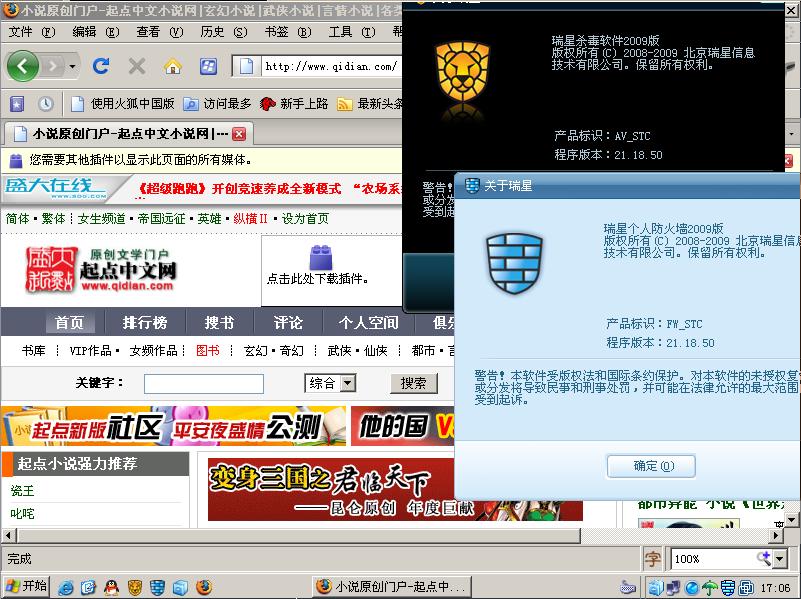This screenshot has width=801, height=599.
Task: Open the 文件 (F) menu
Action: [32, 32]
